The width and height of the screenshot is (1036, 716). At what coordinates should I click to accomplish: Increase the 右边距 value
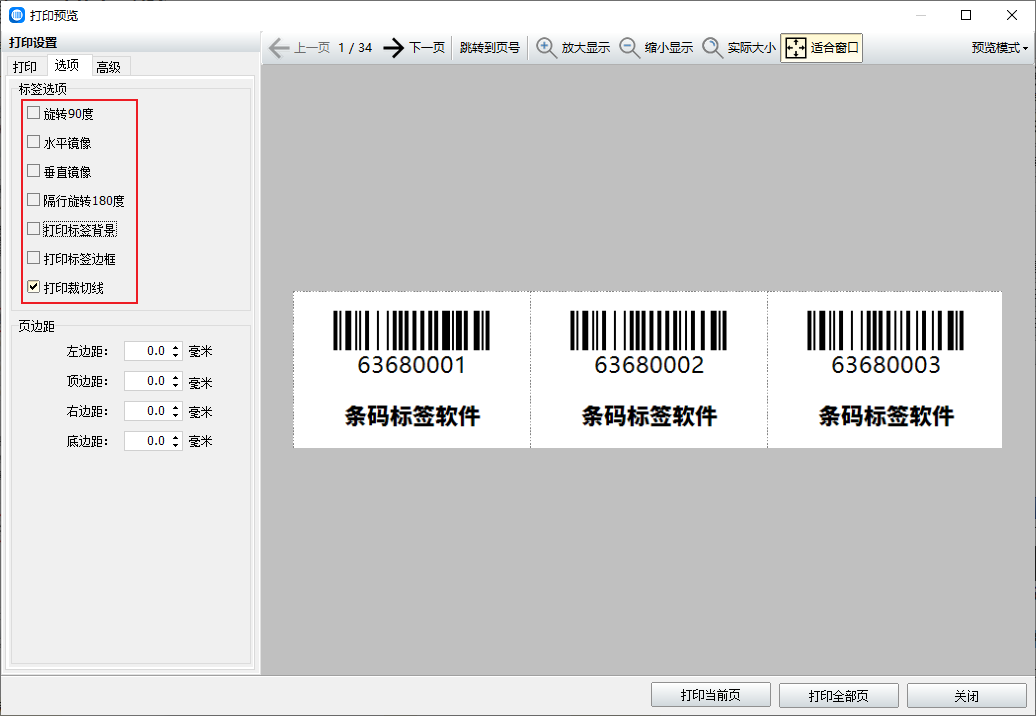click(x=176, y=407)
